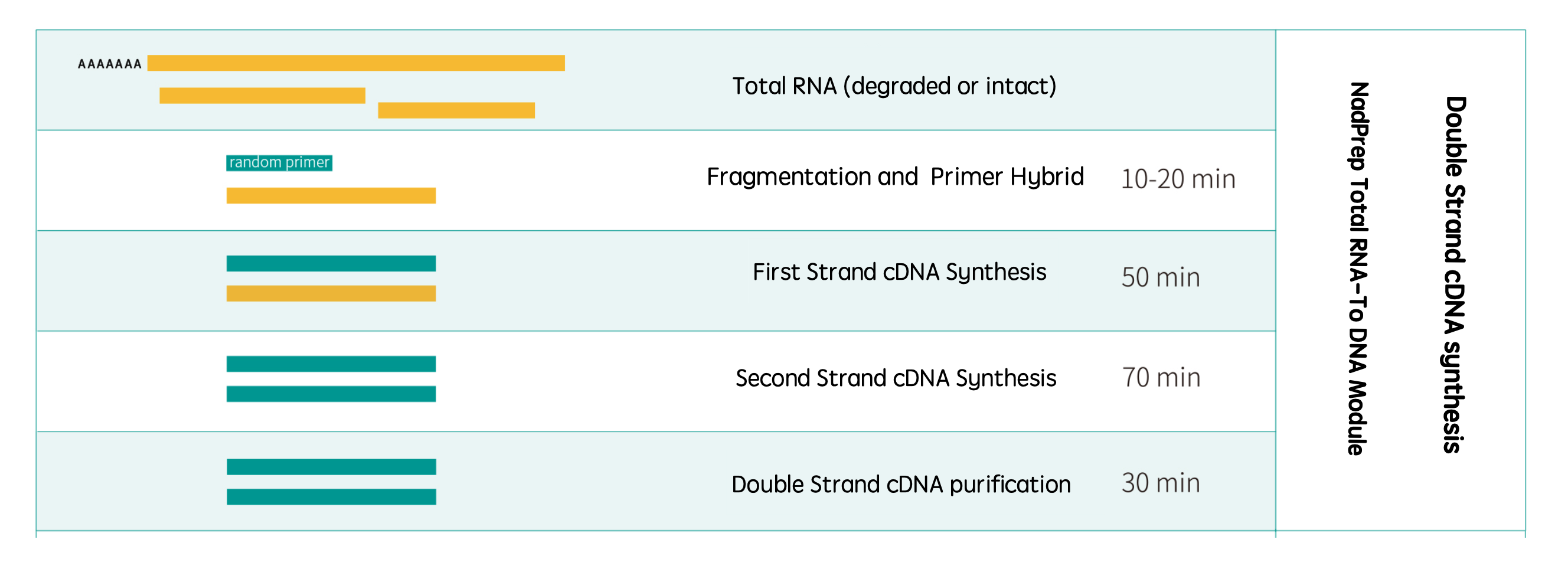The image size is (1568, 569).
Task: Click the upper teal bar in purification row
Action: pyautogui.click(x=331, y=467)
